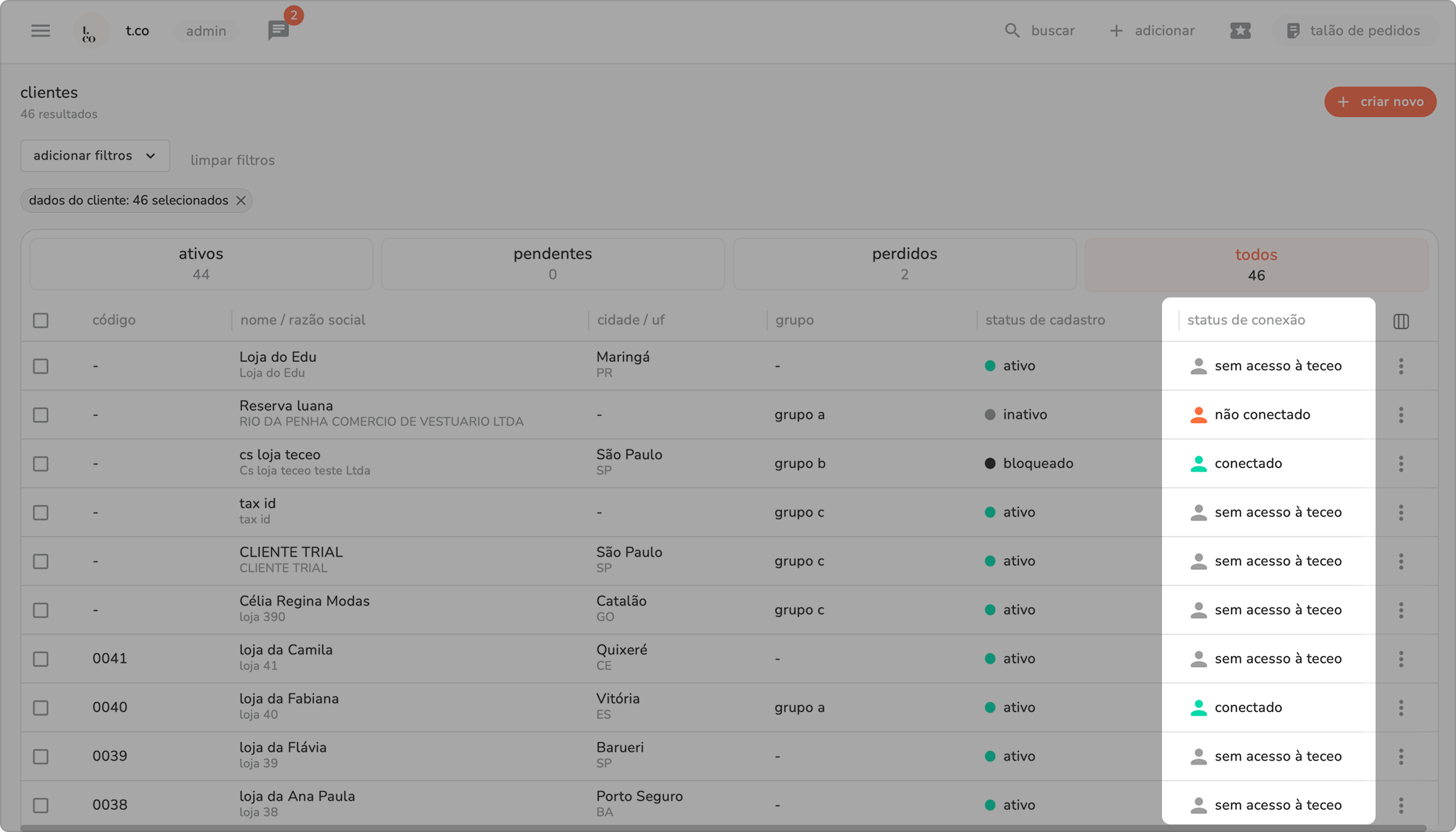The image size is (1456, 832).
Task: Open chat messages with 2 notifications
Action: [x=279, y=30]
